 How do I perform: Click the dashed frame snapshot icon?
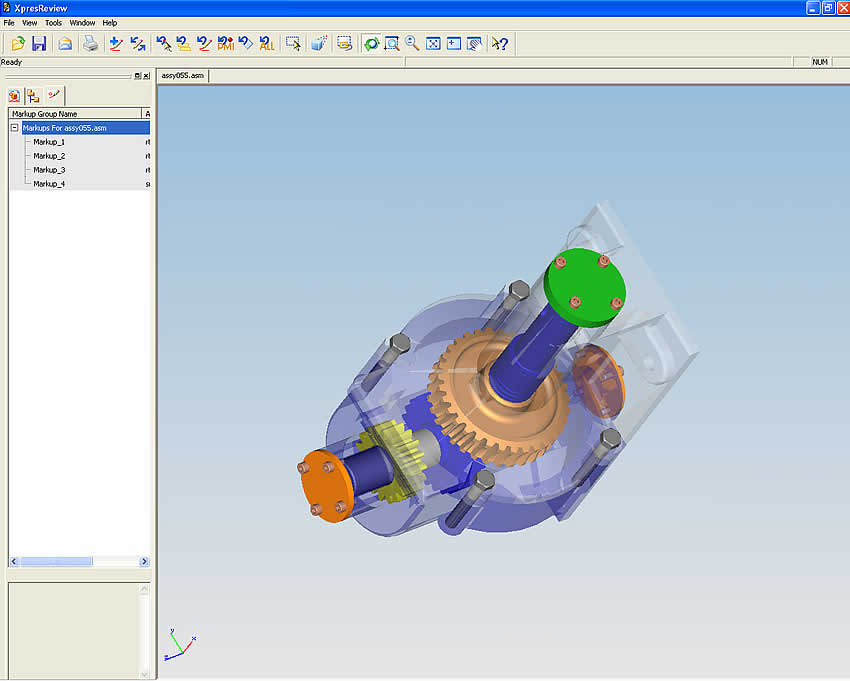[x=345, y=43]
